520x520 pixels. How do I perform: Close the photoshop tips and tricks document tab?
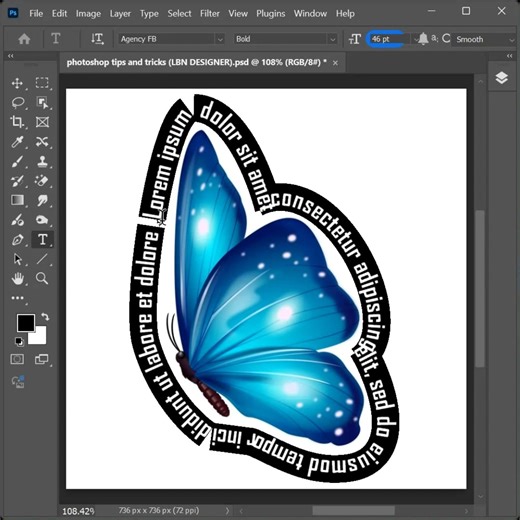point(335,63)
